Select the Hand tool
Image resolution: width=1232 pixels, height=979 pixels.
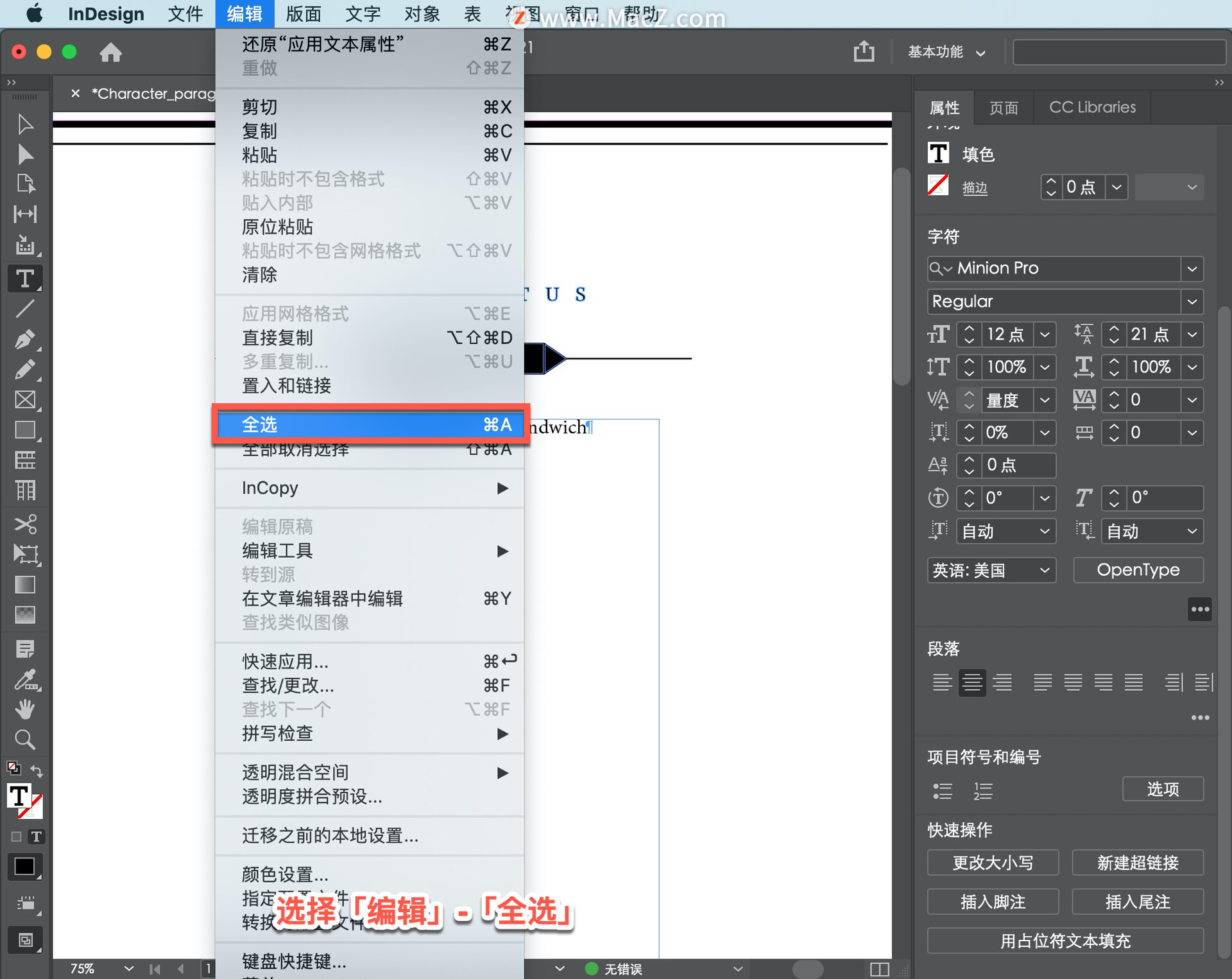pos(25,709)
